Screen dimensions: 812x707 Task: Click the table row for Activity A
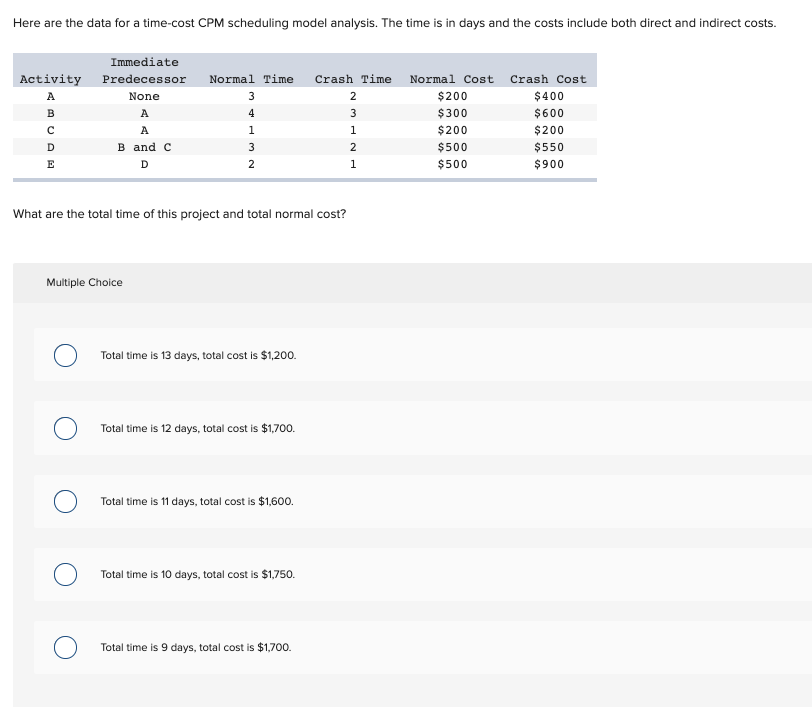(x=300, y=96)
